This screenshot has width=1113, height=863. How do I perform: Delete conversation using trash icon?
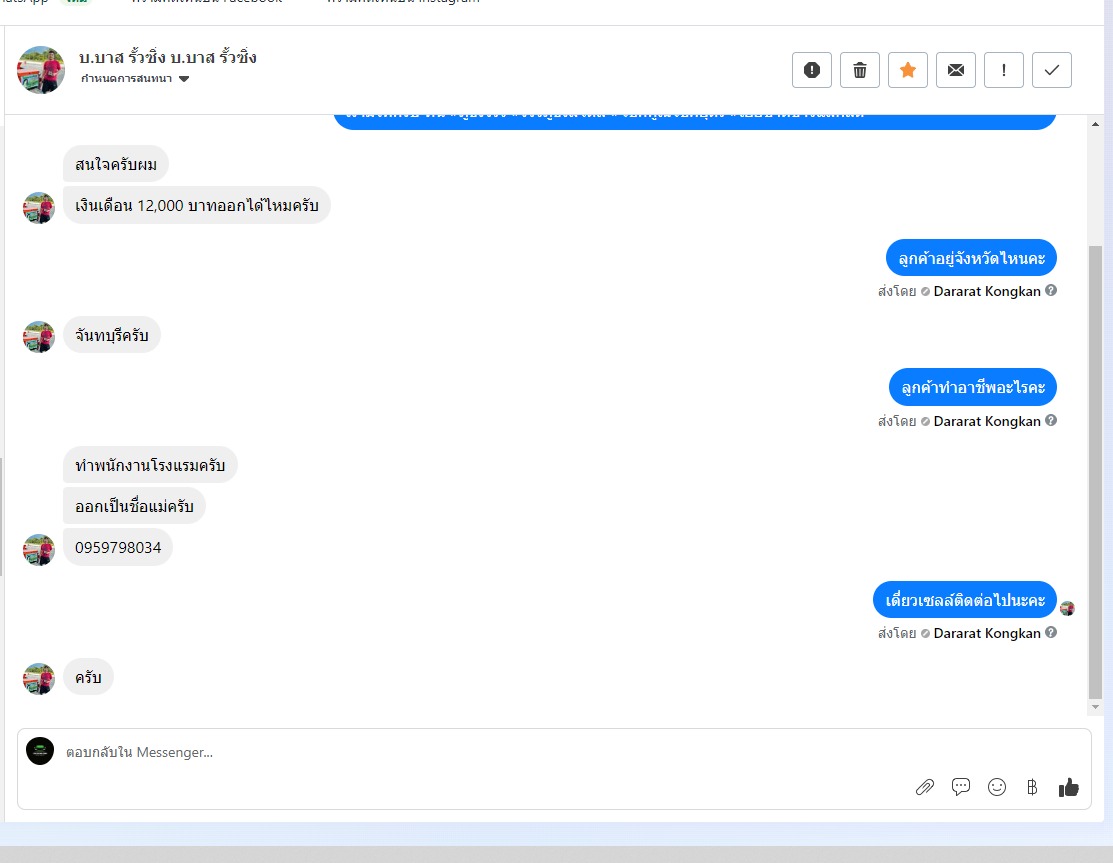click(x=860, y=70)
